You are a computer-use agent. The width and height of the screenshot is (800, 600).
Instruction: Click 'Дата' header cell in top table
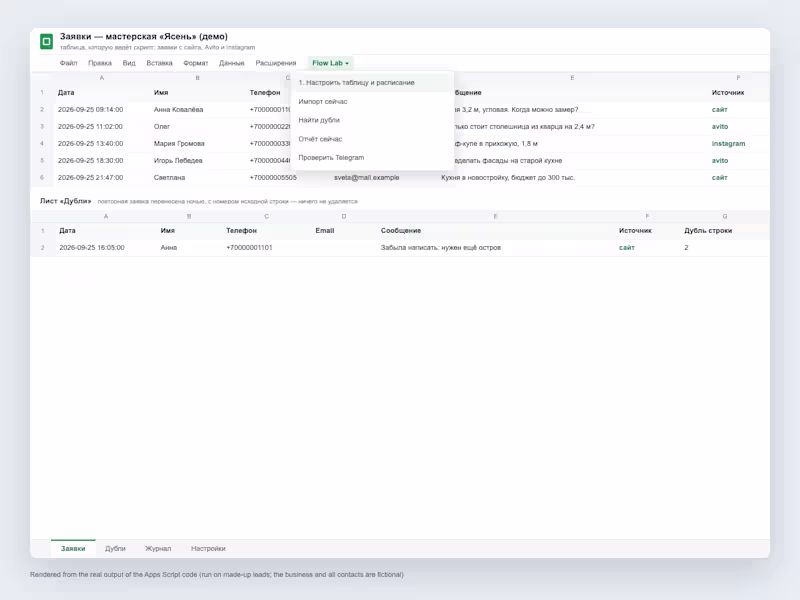pos(102,92)
